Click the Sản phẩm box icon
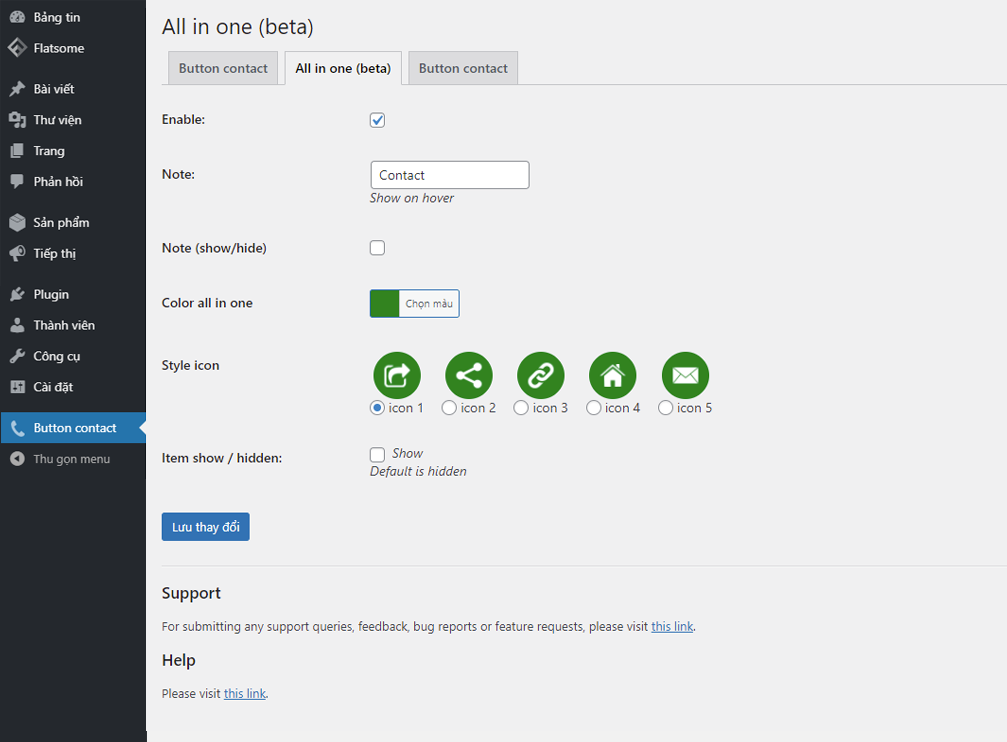1007x742 pixels. [17, 222]
